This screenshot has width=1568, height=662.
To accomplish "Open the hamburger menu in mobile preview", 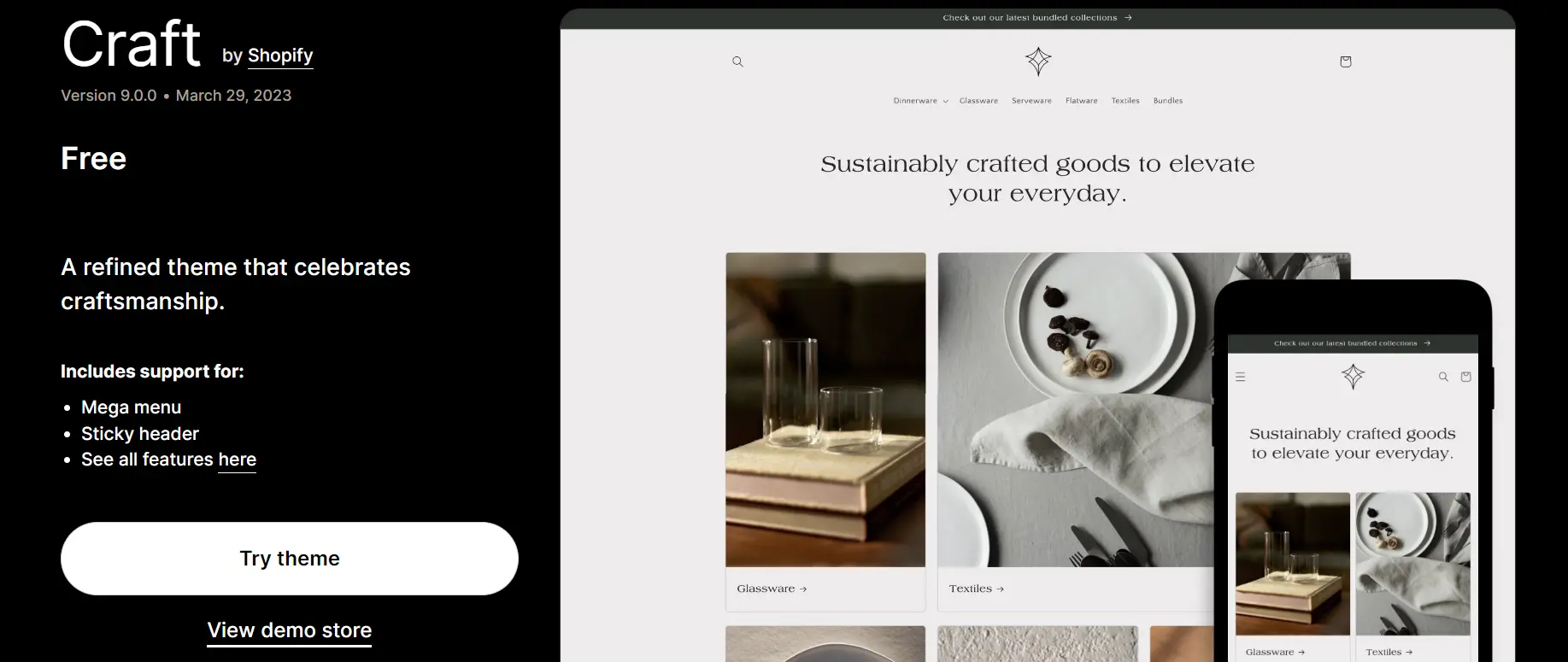I will (1241, 377).
